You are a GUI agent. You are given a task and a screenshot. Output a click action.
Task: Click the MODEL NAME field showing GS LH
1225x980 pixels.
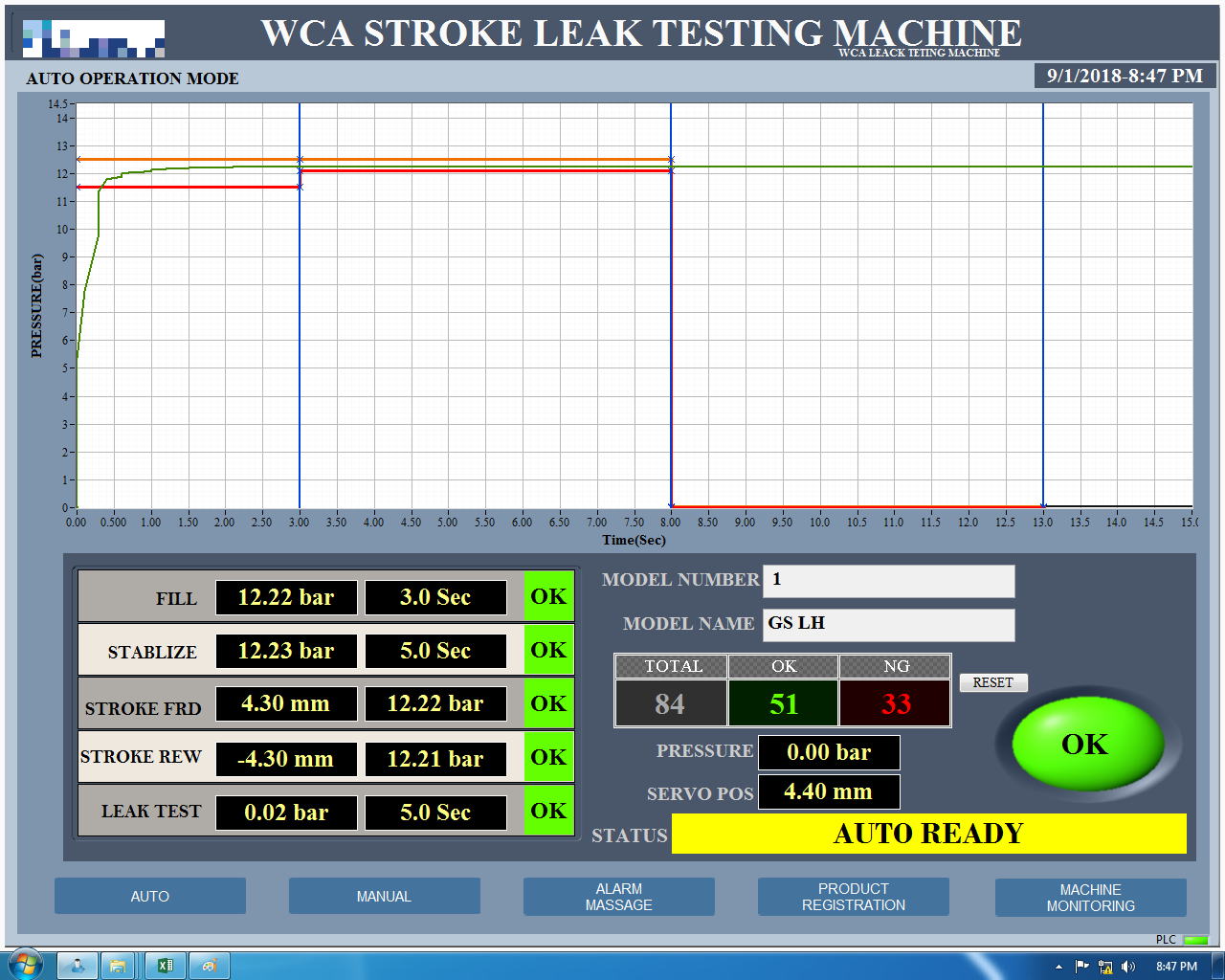click(x=888, y=625)
